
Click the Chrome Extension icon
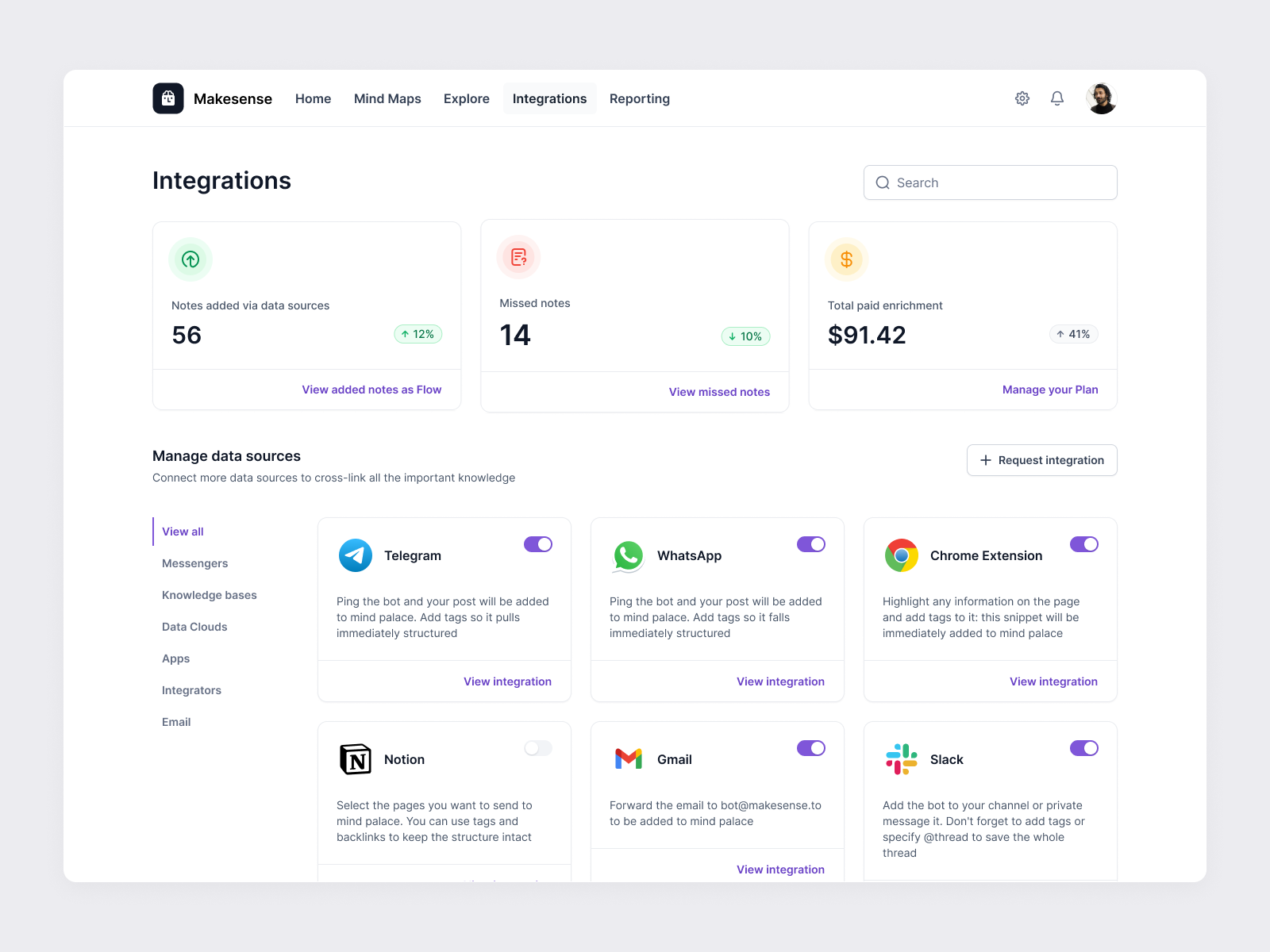901,555
